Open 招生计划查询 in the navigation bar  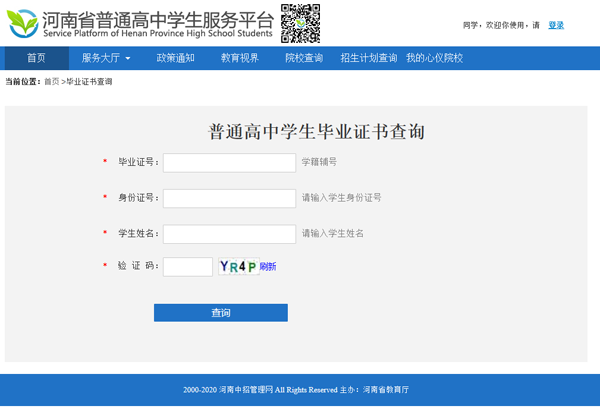tap(369, 58)
